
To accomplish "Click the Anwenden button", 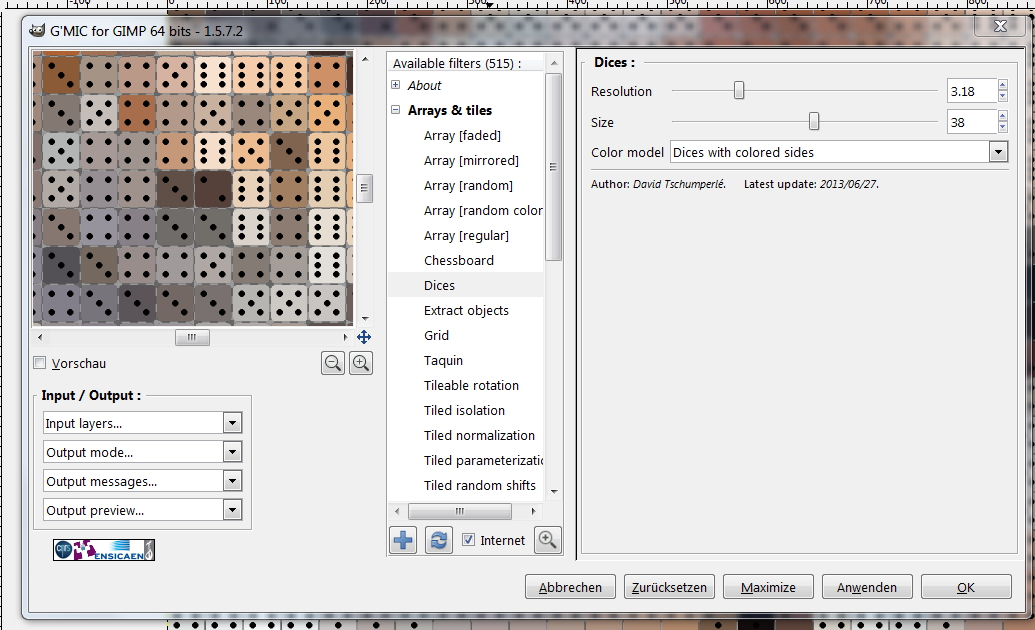I will tap(867, 587).
